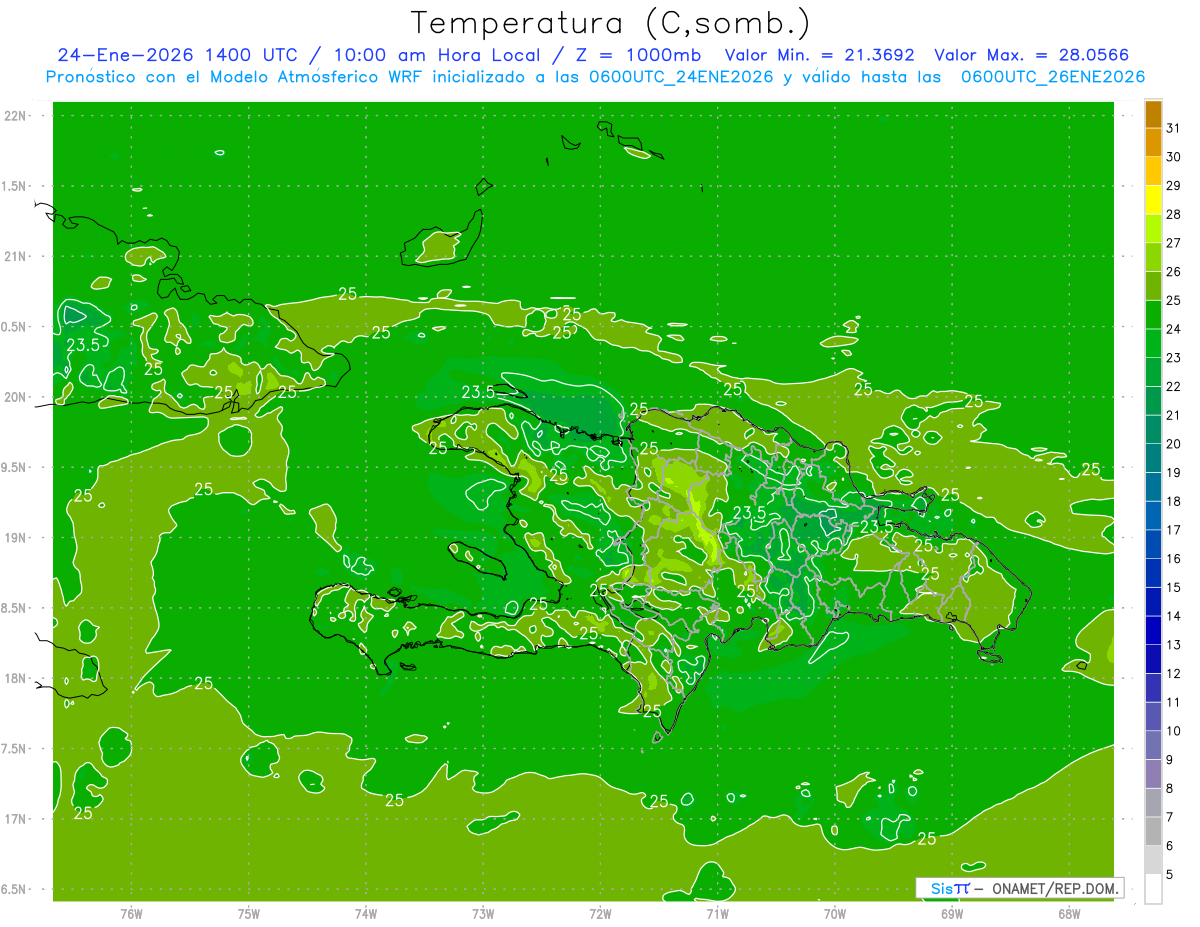The width and height of the screenshot is (1200, 927).
Task: Click the "20N" latitude axis label
Action: tap(13, 397)
